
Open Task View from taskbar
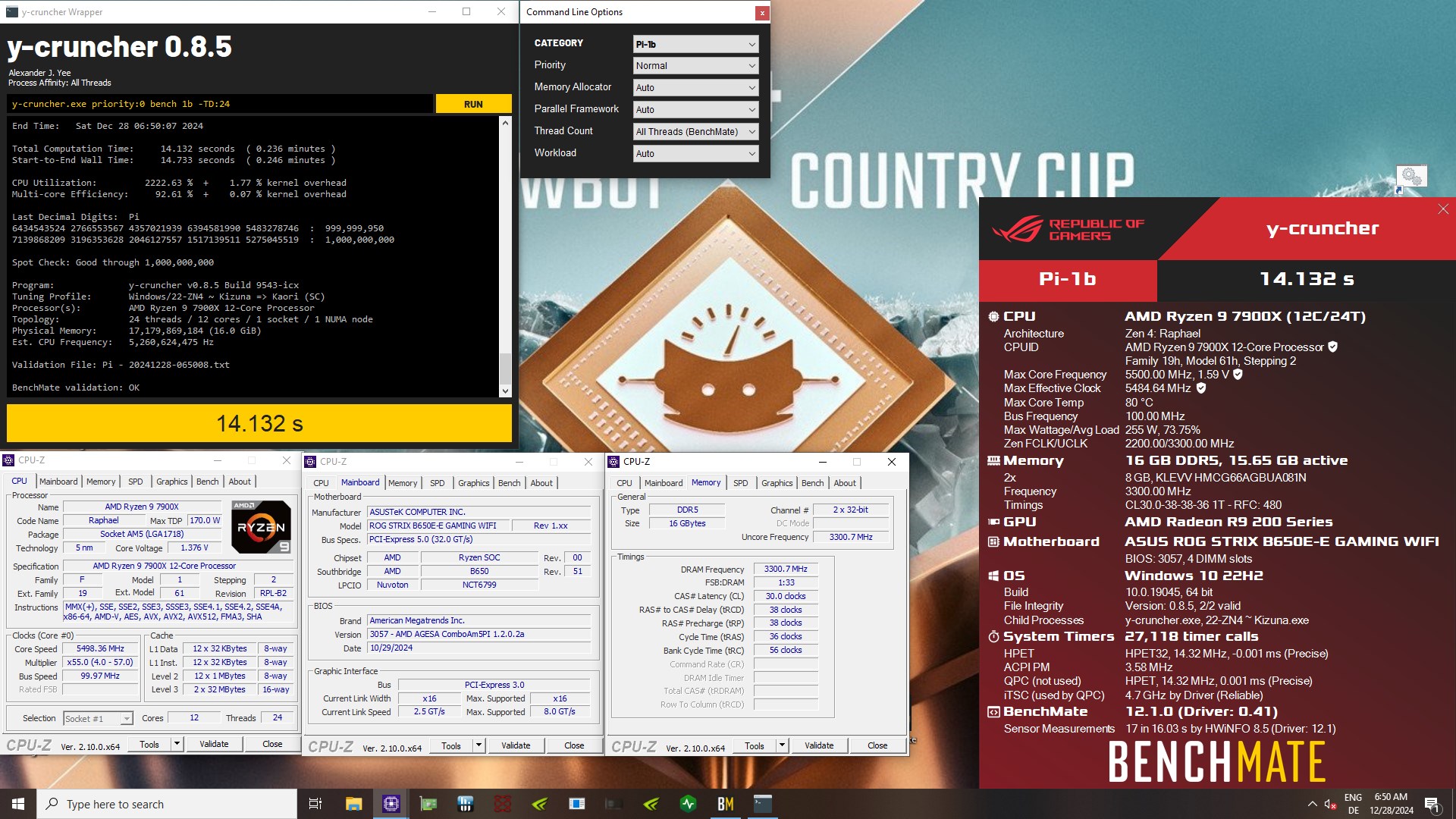[x=315, y=804]
